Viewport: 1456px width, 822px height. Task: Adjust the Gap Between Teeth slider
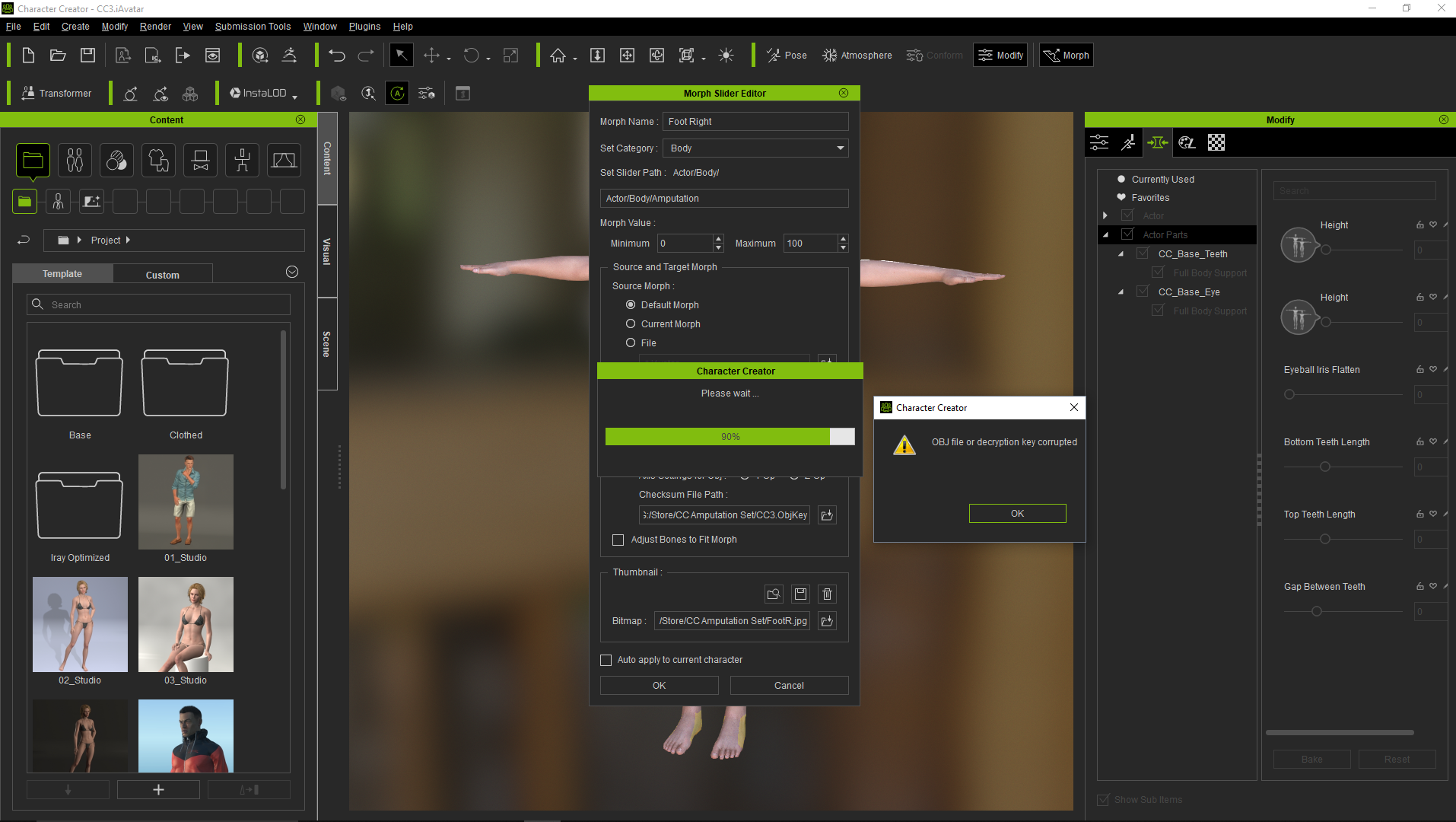point(1316,611)
